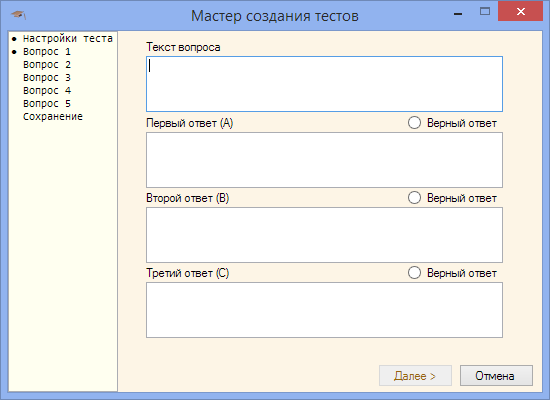This screenshot has height=400, width=550.
Task: Minimize the test wizard window
Action: pyautogui.click(x=457, y=12)
